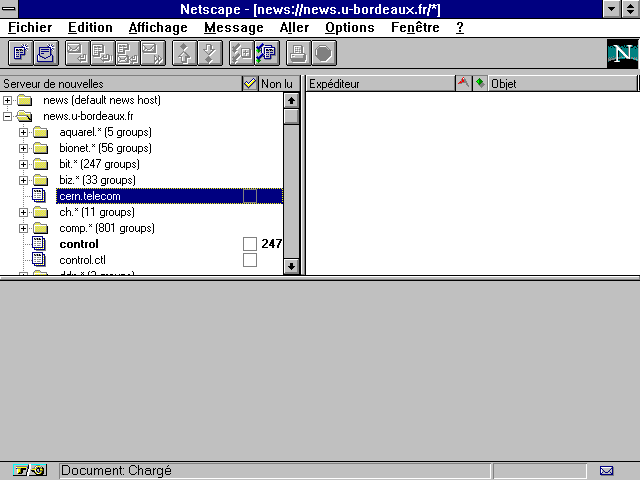This screenshot has width=640, height=480.
Task: Open the Fichier menu
Action: tap(30, 27)
